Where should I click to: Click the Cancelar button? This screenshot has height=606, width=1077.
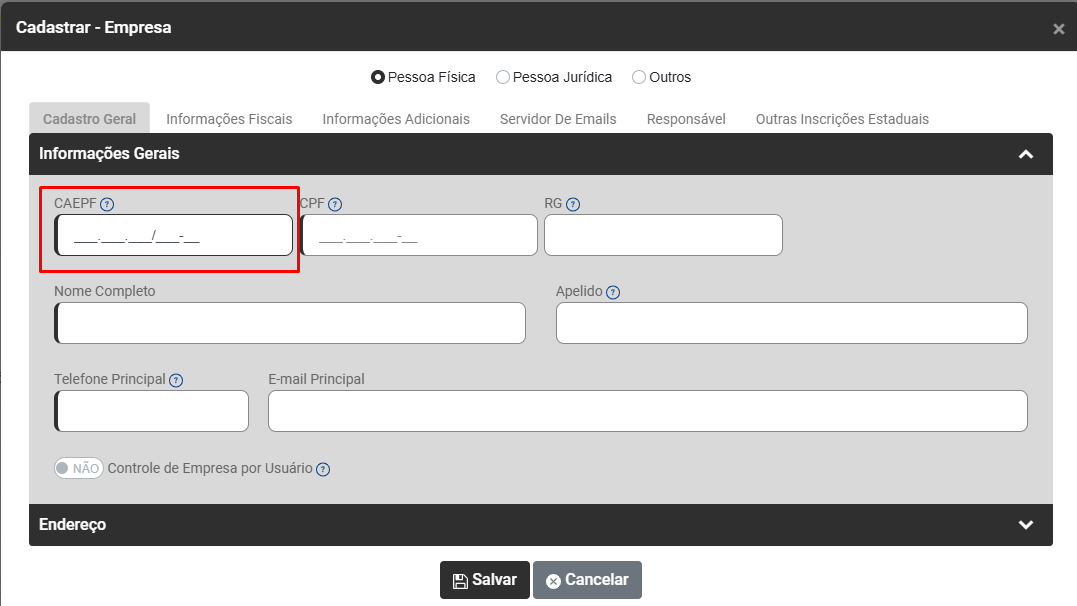coord(587,580)
